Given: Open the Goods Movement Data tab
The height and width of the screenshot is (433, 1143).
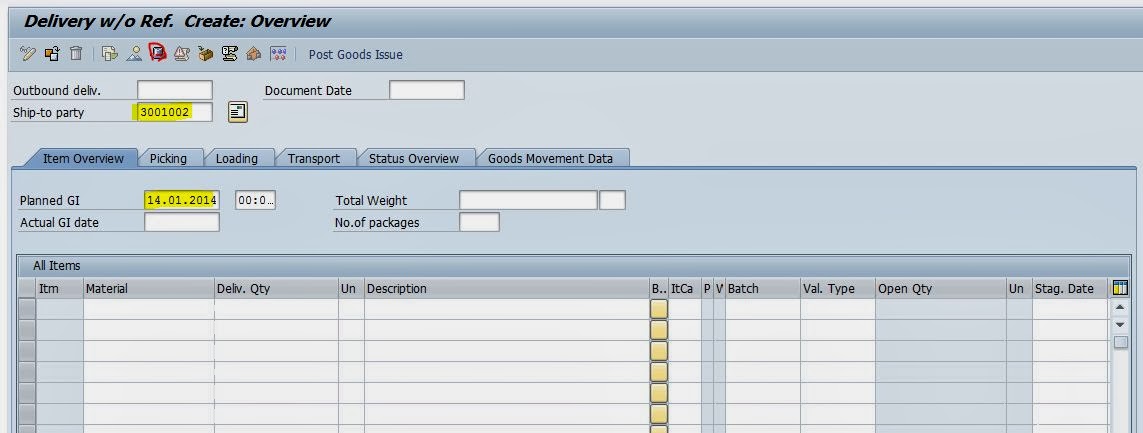Looking at the screenshot, I should click(550, 158).
